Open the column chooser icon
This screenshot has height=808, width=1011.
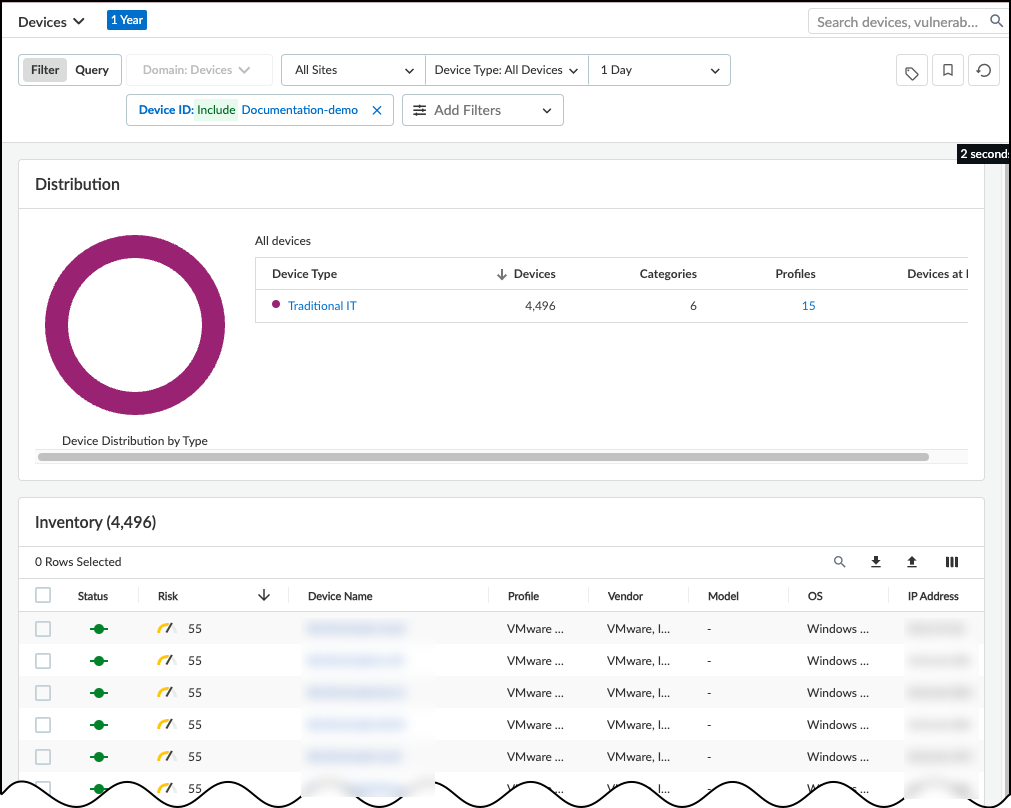[x=952, y=562]
